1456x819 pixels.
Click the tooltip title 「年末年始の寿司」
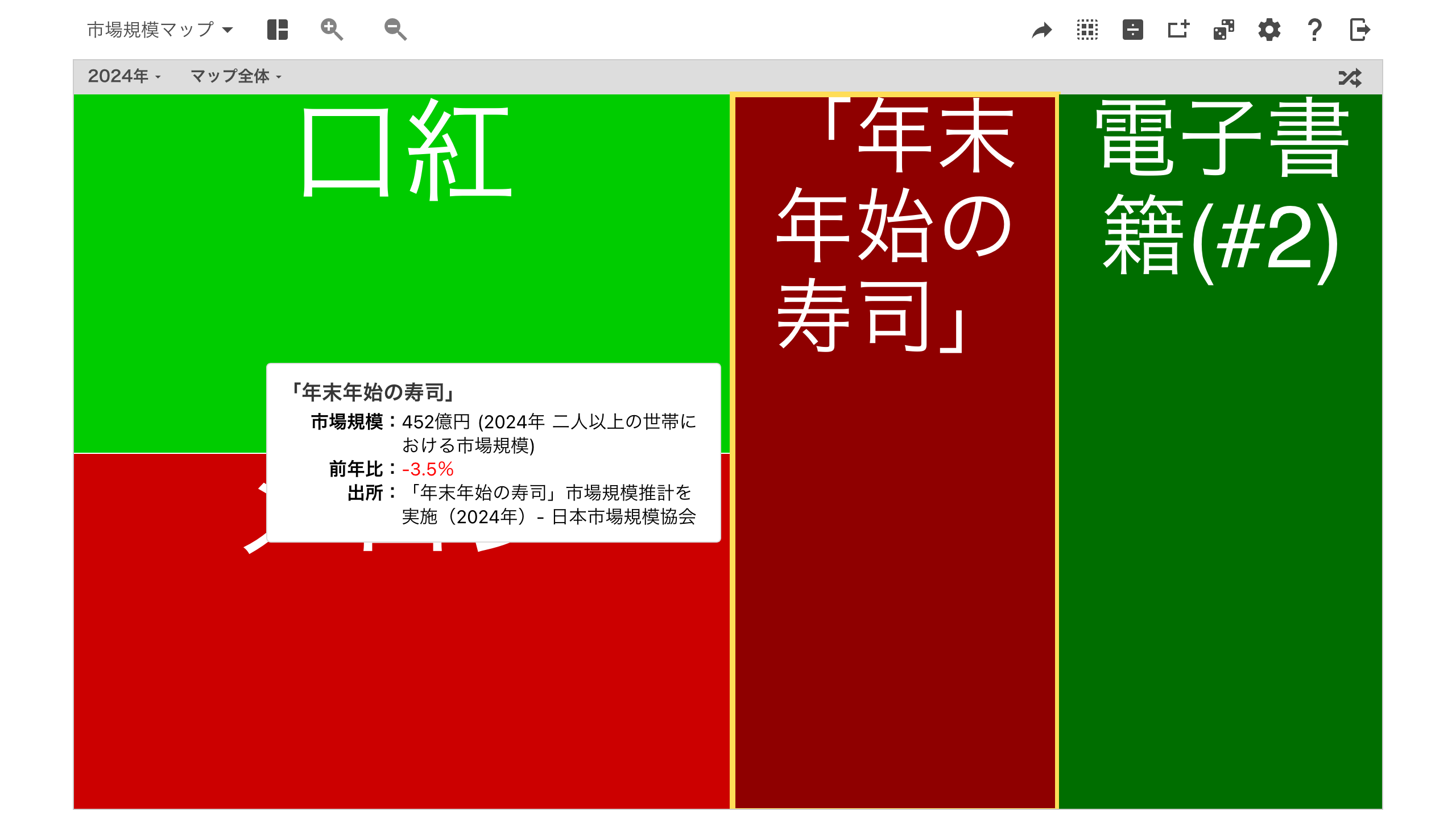click(x=372, y=392)
